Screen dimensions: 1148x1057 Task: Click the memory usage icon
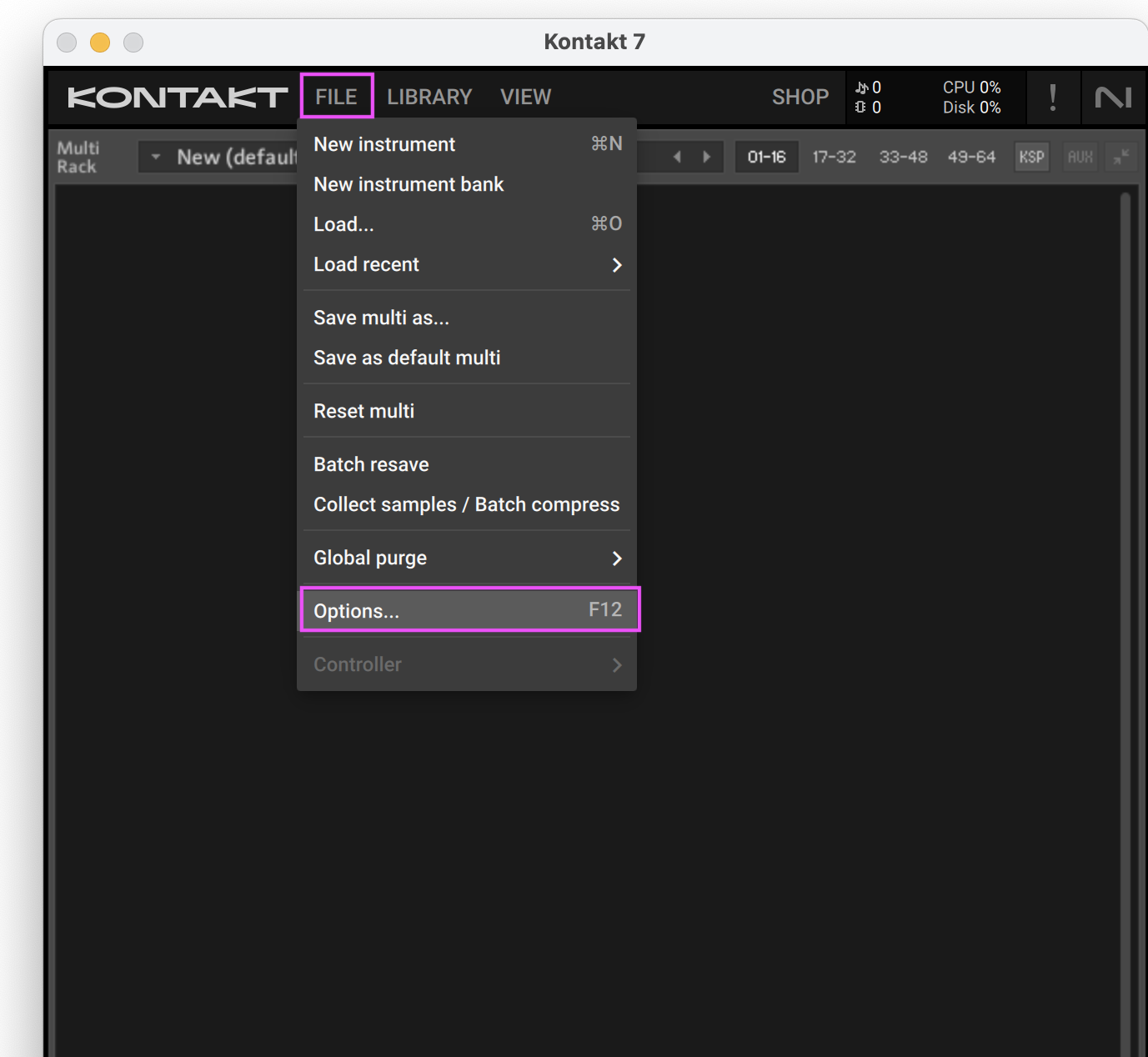(861, 108)
